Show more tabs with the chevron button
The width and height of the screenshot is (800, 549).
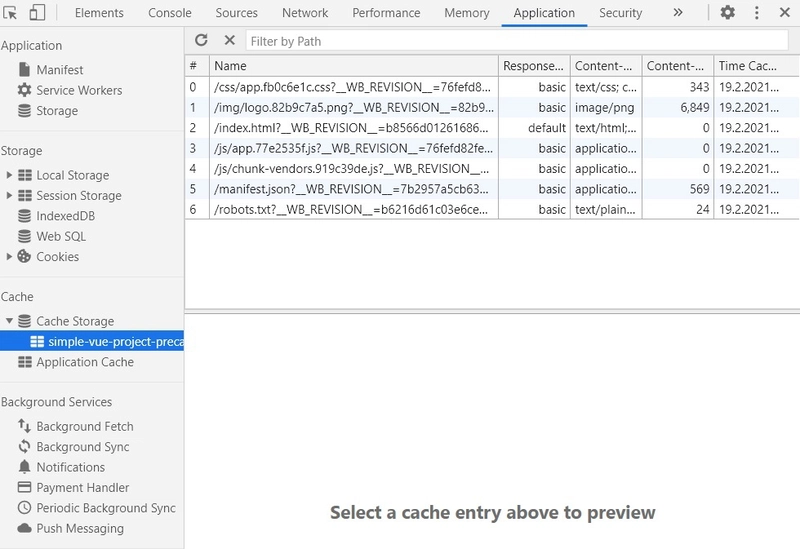pos(677,13)
